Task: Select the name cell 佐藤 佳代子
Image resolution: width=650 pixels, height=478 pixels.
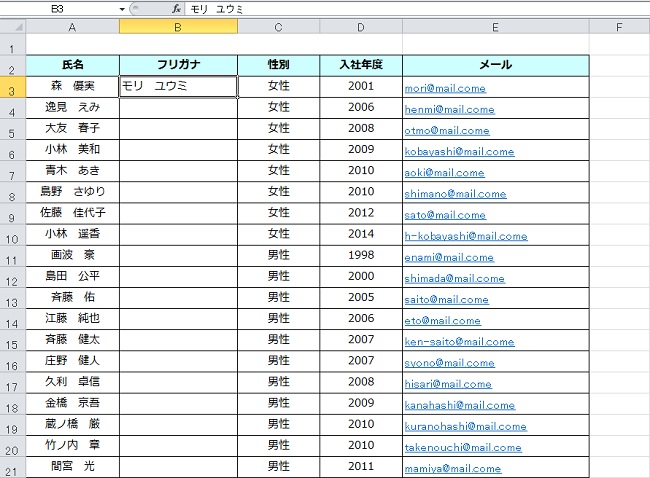Action: (x=72, y=213)
